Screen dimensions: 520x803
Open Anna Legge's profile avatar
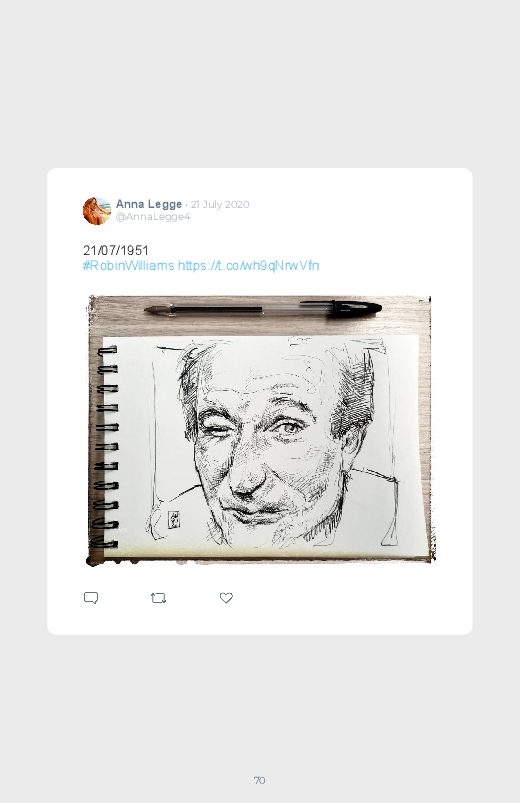point(97,210)
